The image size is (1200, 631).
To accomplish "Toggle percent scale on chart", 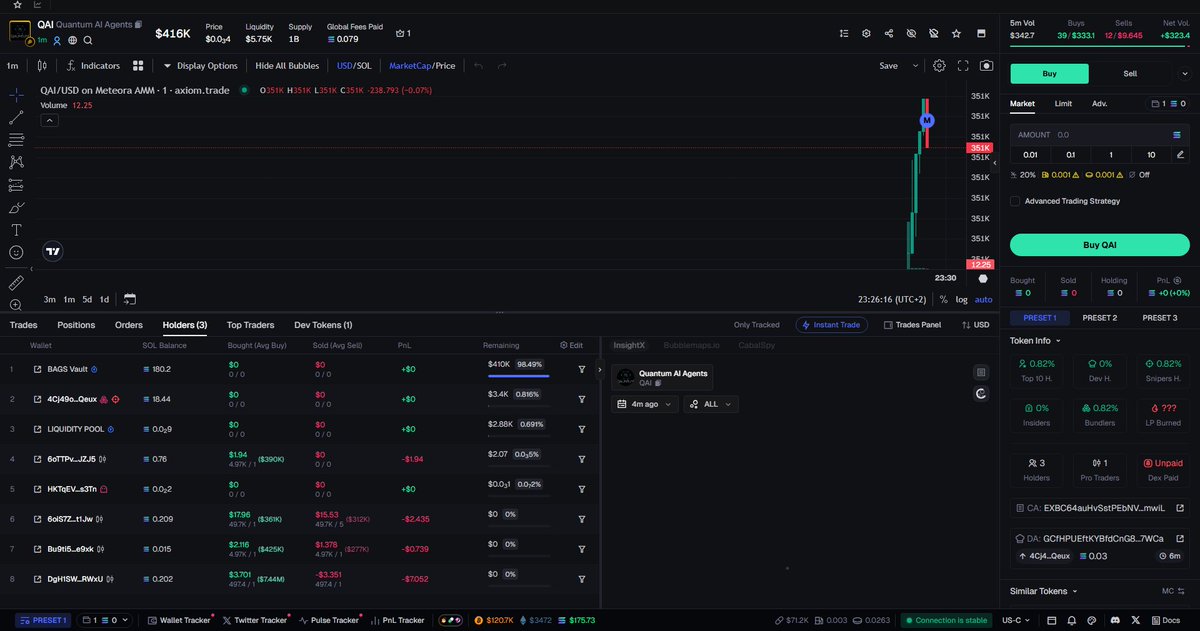I will click(x=943, y=299).
